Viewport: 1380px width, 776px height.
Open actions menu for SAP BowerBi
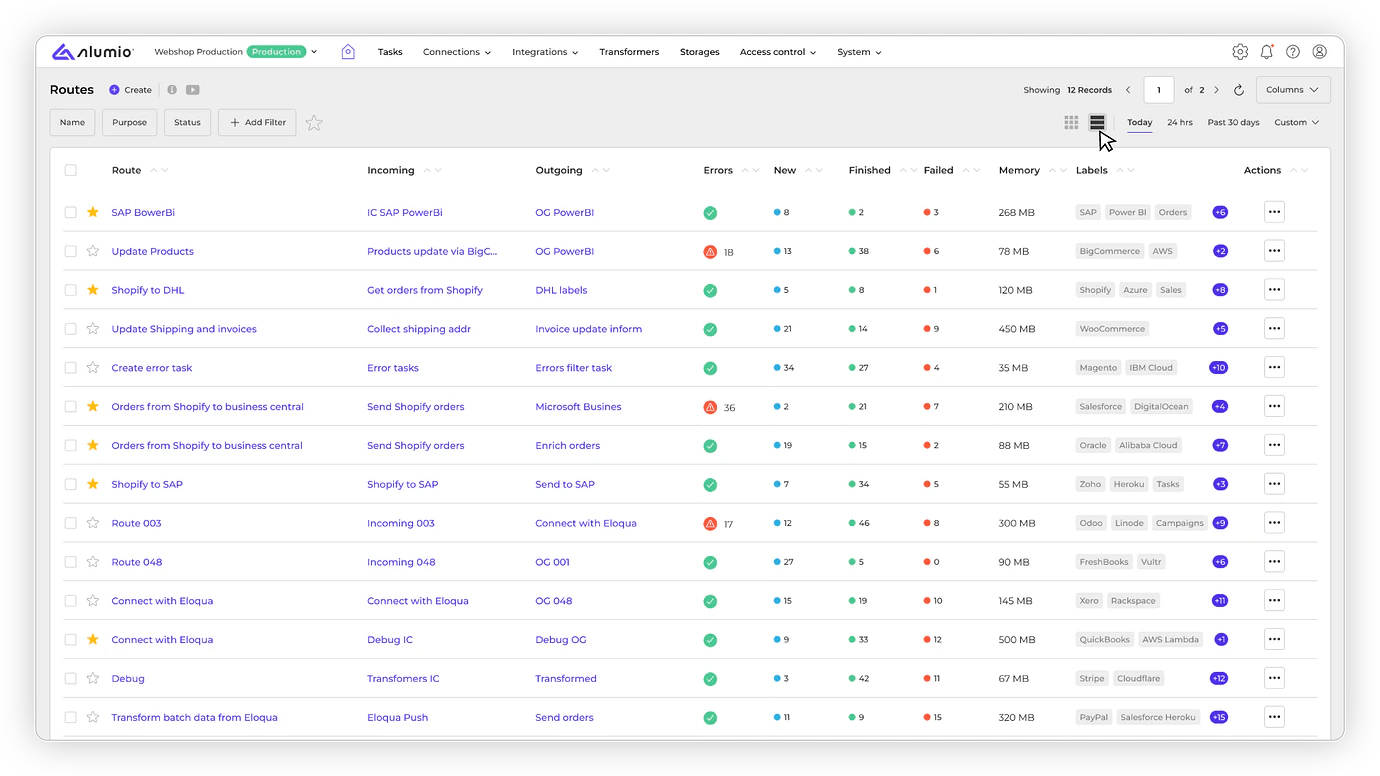(1274, 212)
